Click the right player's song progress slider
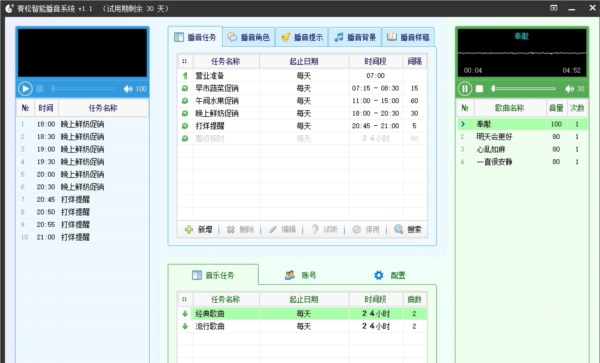 tap(523, 89)
